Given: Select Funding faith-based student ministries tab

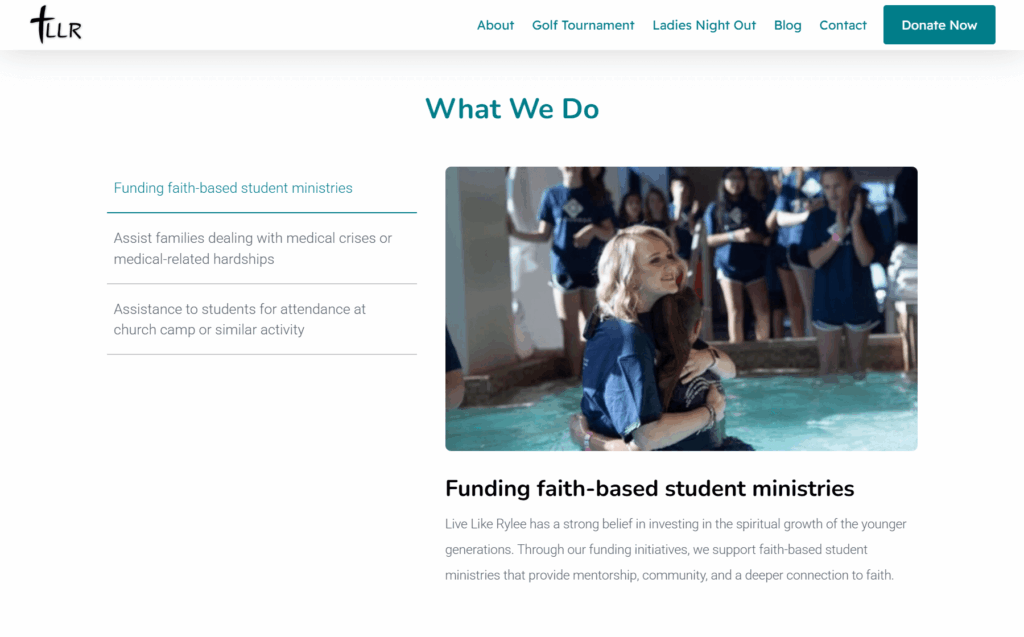Looking at the screenshot, I should click(262, 188).
